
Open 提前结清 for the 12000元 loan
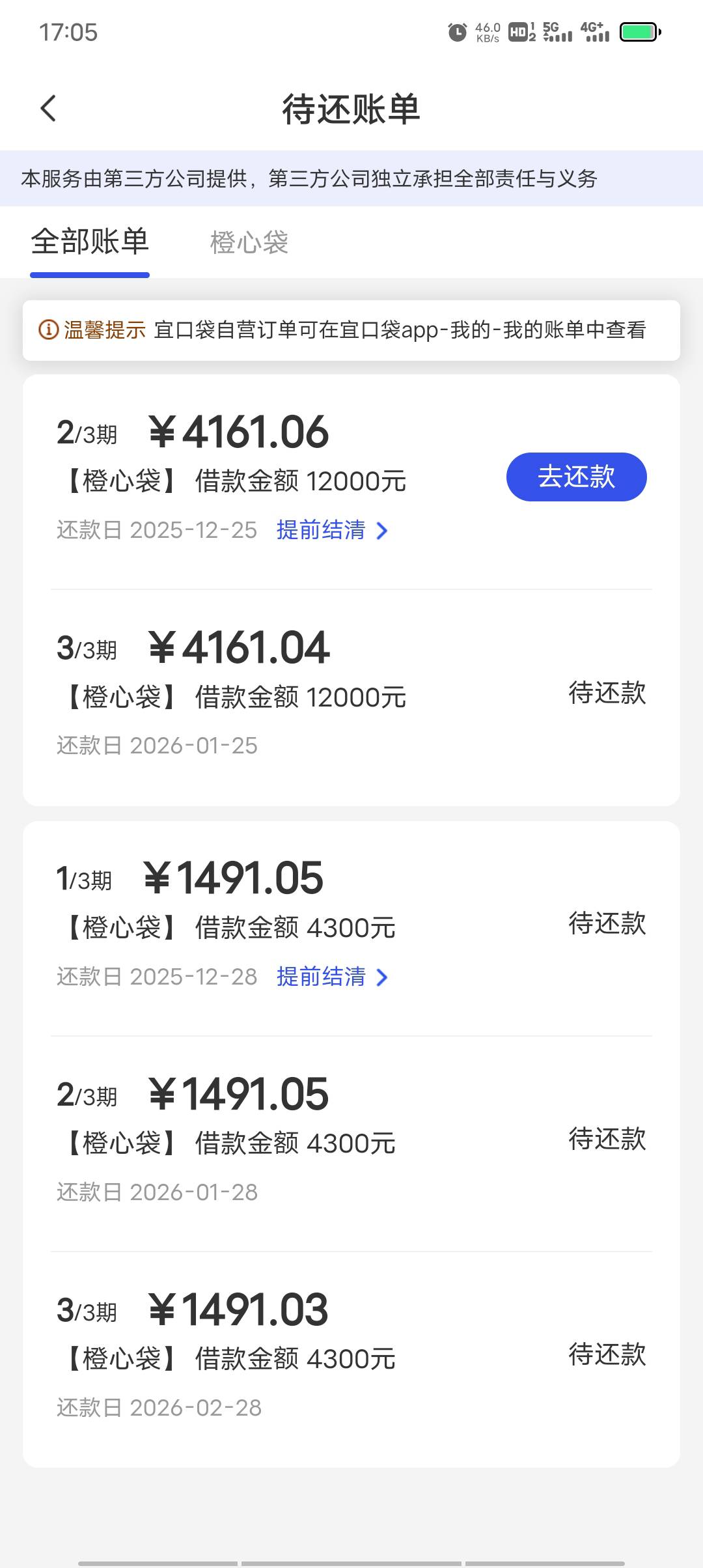(x=321, y=530)
